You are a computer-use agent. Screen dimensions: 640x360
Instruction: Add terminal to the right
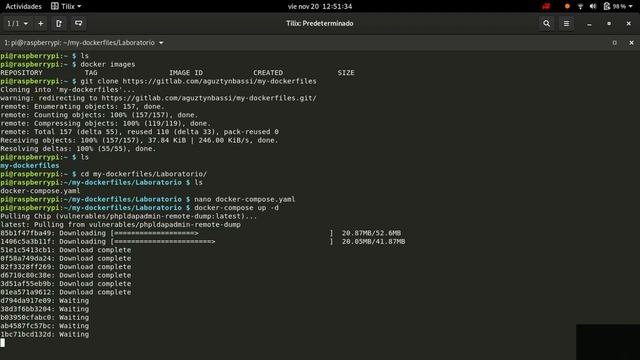point(59,24)
